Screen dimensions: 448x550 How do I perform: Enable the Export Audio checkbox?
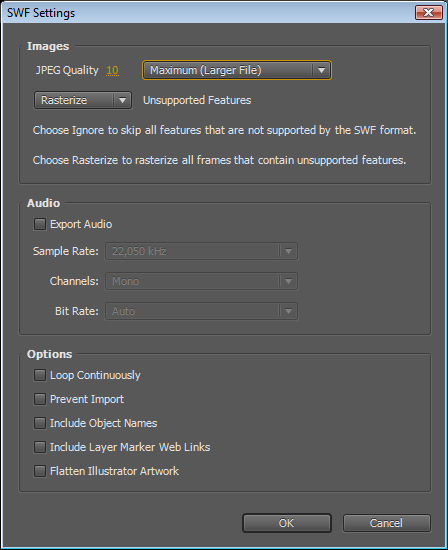pyautogui.click(x=40, y=224)
